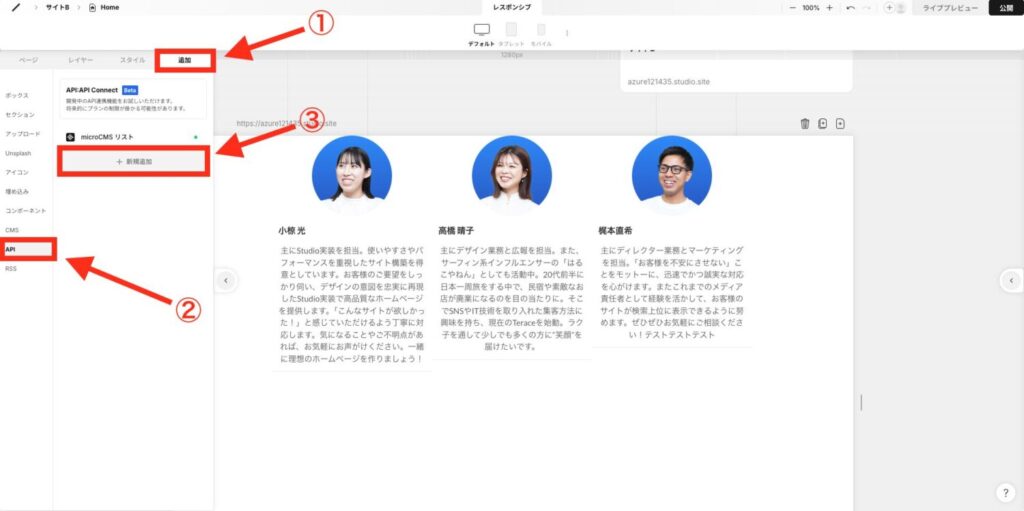The height and width of the screenshot is (511, 1024).
Task: Select API in the left sidebar
Action: click(x=11, y=249)
